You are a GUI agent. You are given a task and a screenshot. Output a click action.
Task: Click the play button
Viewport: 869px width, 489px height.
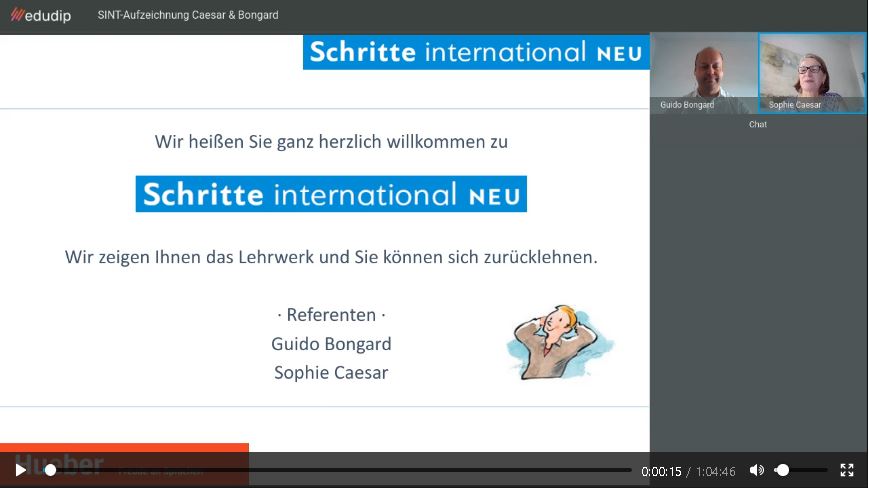[x=21, y=470]
